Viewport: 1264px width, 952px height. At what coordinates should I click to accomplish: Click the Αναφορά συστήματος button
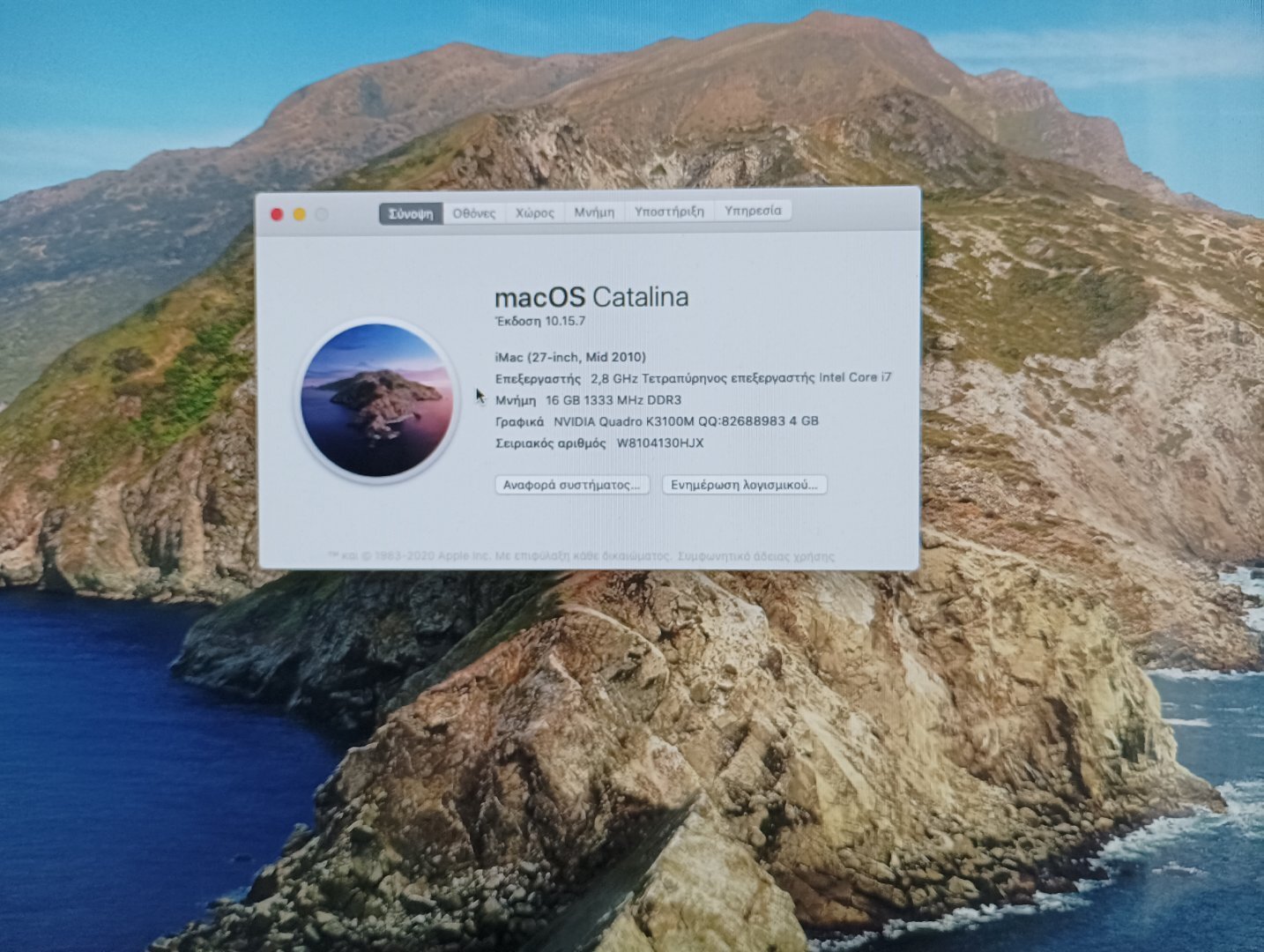(x=572, y=485)
